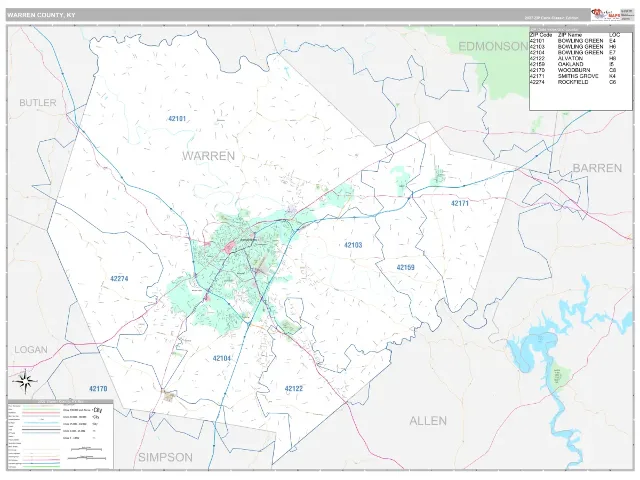This screenshot has height=480, width=640.
Task: Select ZIP code label 42103
Action: pos(353,245)
